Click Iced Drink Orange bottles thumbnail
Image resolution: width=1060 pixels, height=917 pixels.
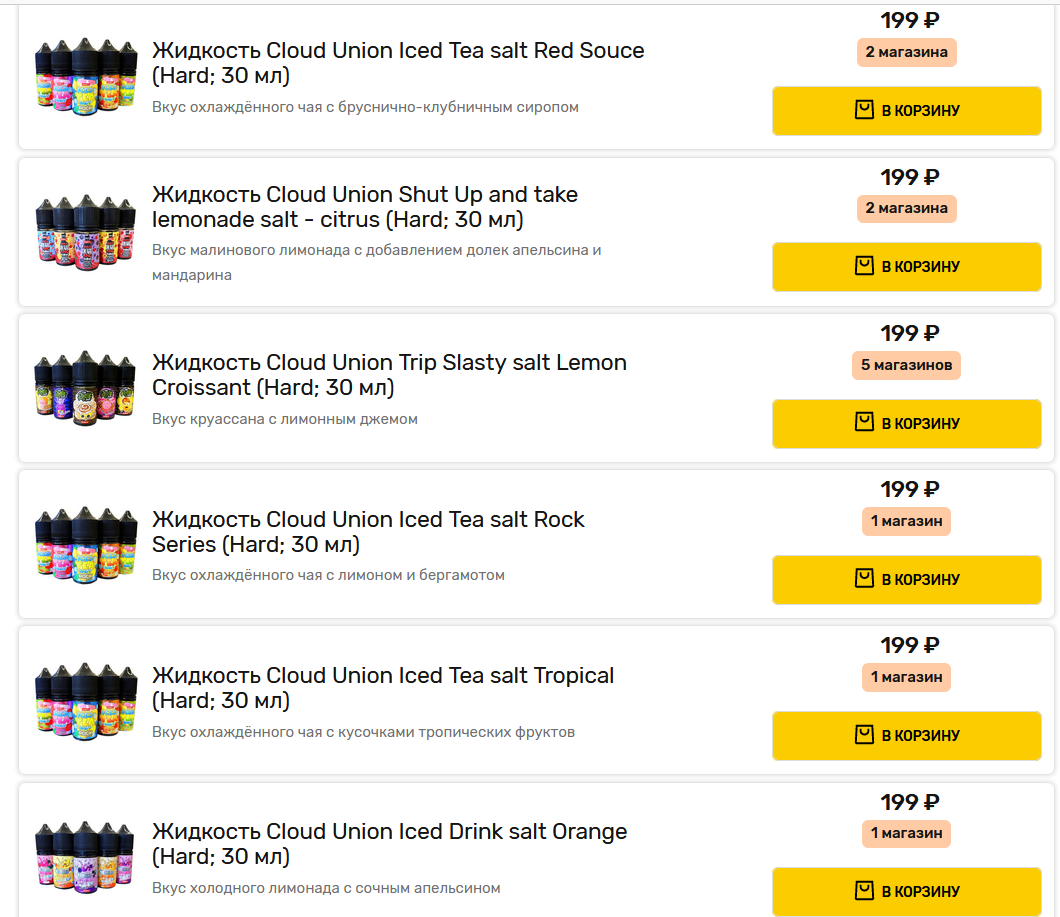coord(86,856)
